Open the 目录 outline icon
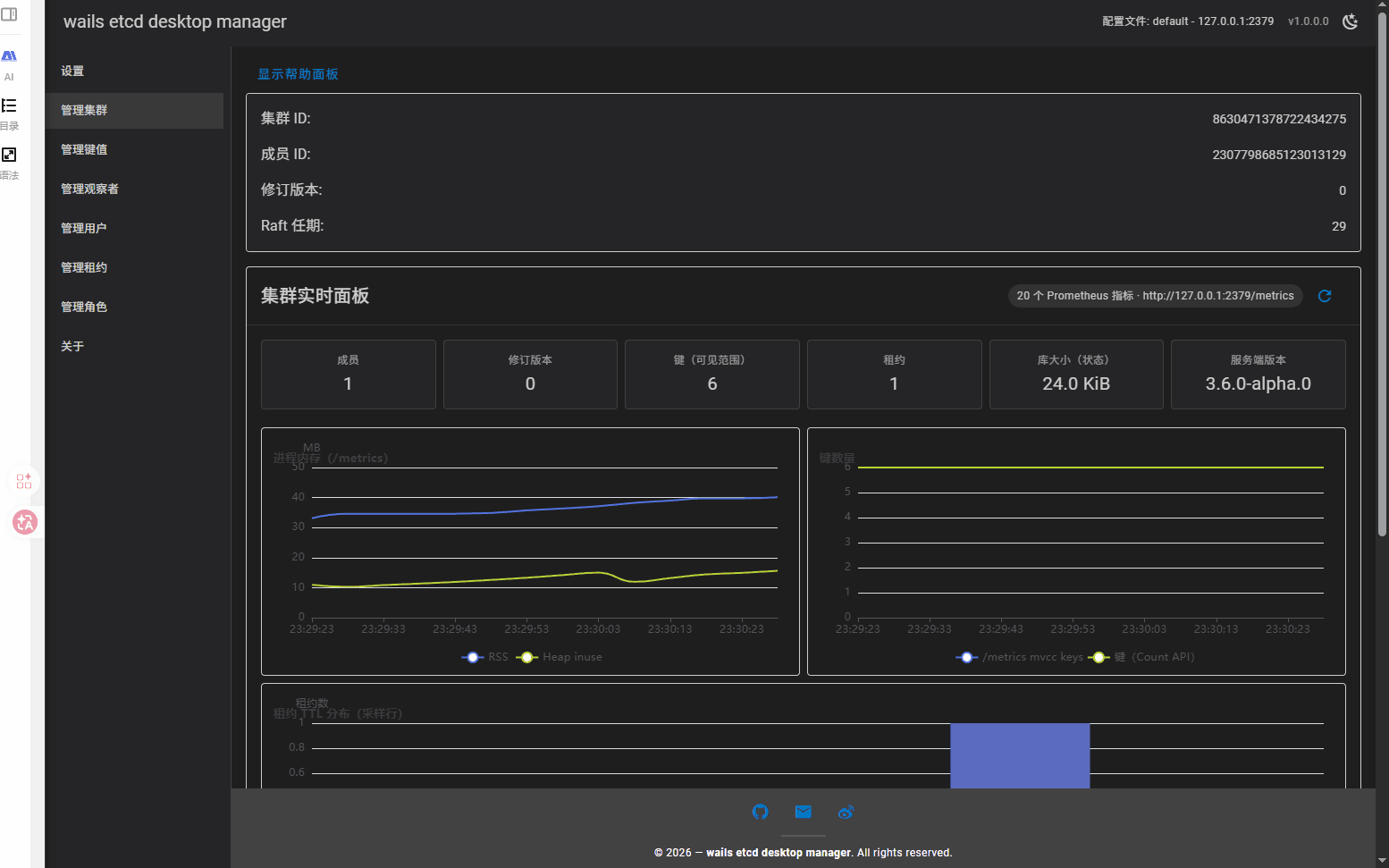The image size is (1389, 868). (x=9, y=114)
